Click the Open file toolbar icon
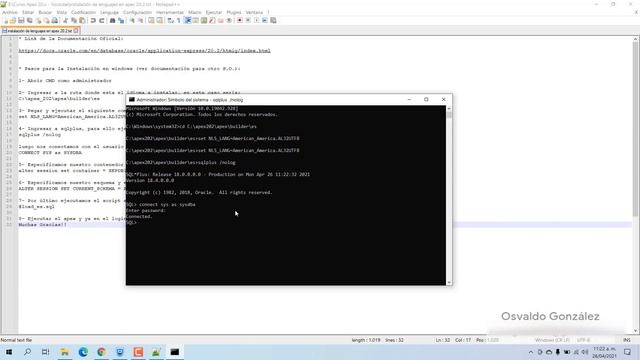 (x=13, y=20)
